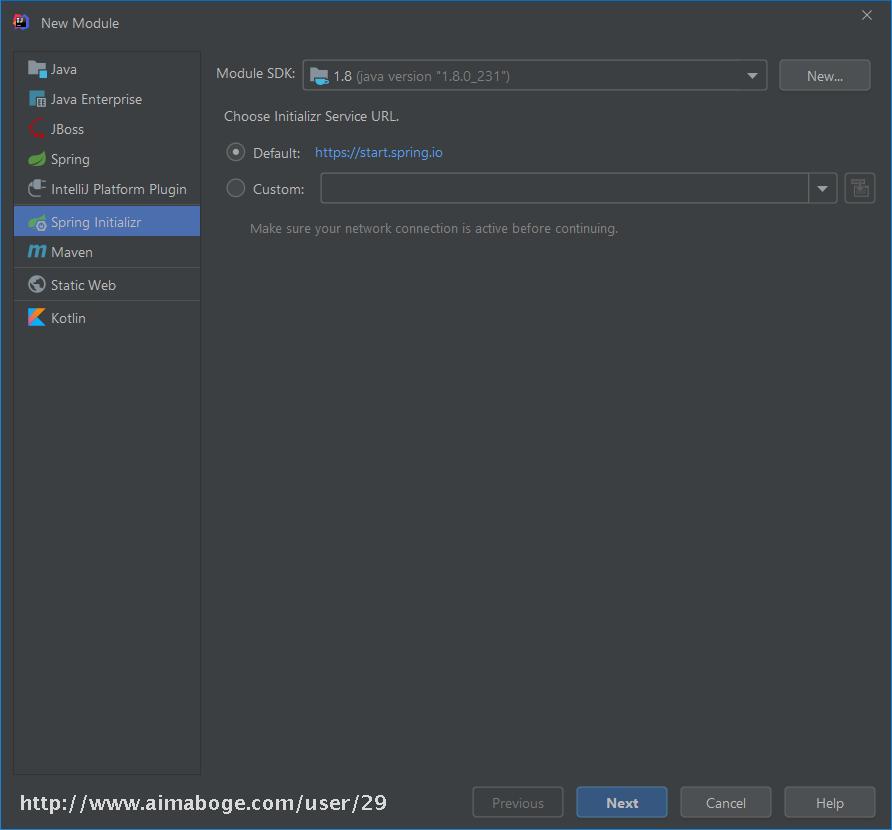The image size is (892, 830).
Task: Click the Java Enterprise module icon
Action: [x=37, y=99]
